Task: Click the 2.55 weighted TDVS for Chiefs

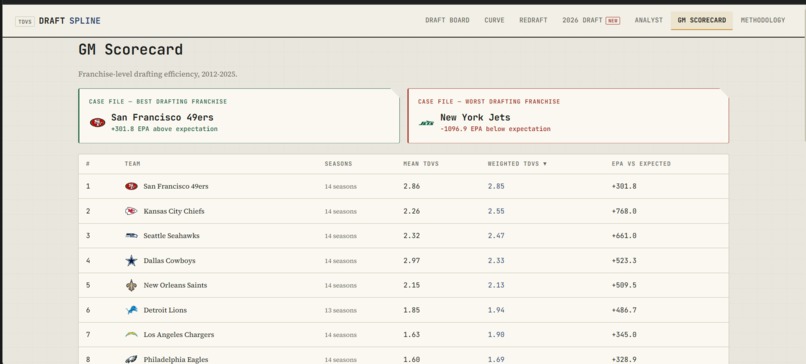Action: point(496,211)
